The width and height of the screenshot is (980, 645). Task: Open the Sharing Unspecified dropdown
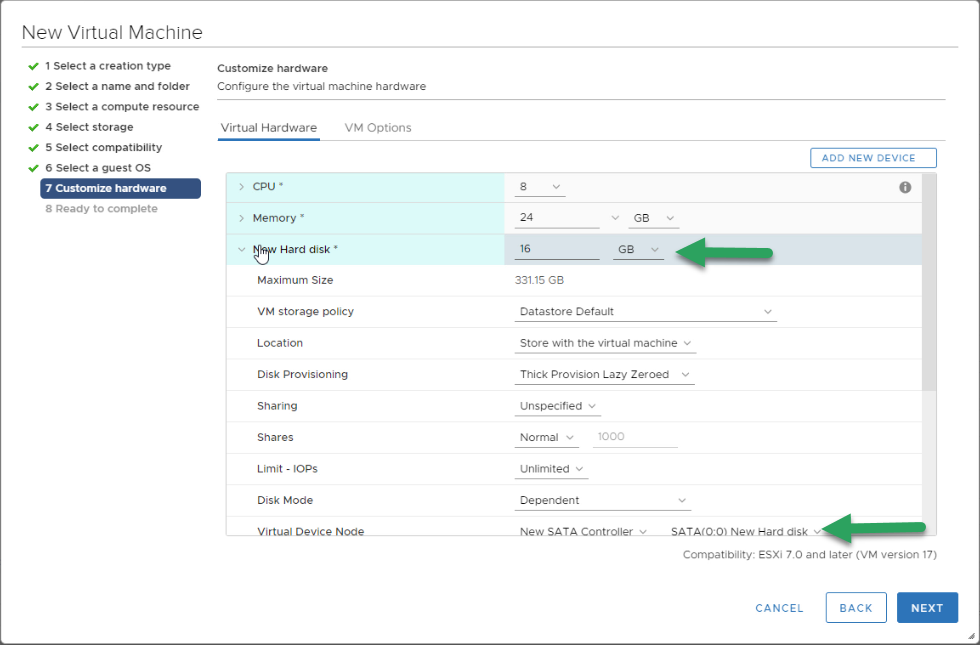click(x=558, y=406)
